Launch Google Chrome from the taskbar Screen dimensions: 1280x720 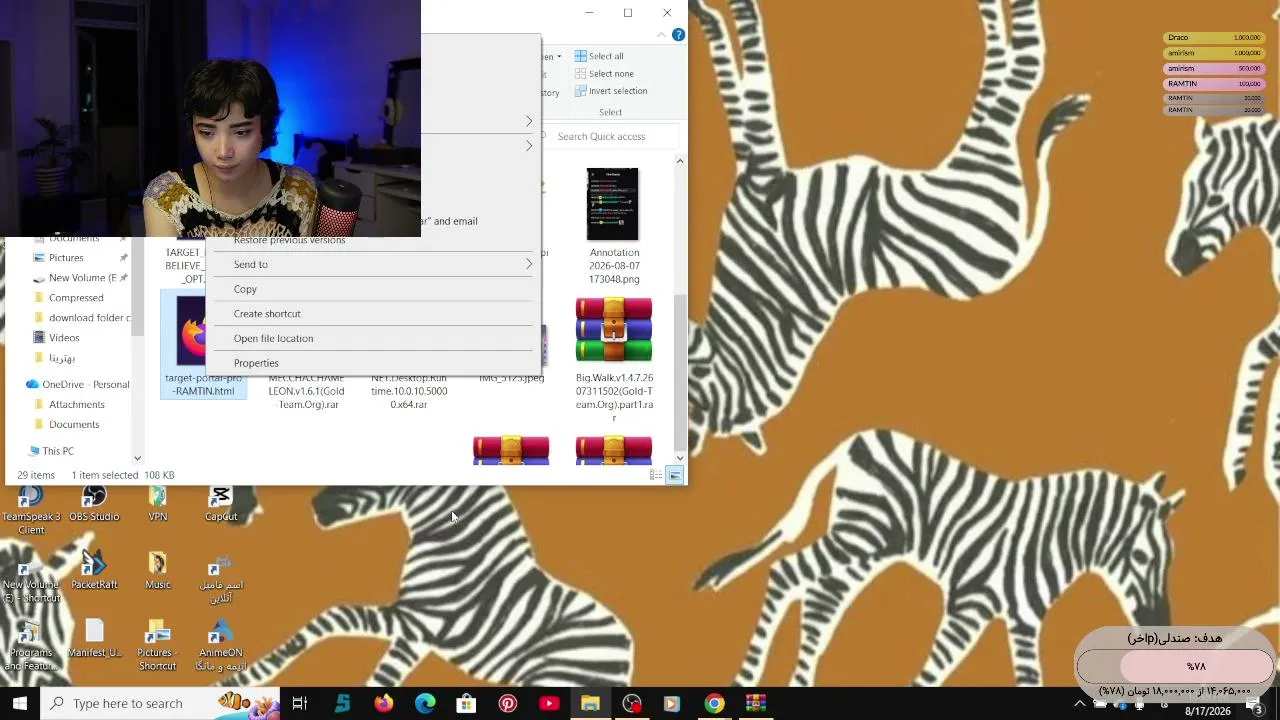point(714,703)
